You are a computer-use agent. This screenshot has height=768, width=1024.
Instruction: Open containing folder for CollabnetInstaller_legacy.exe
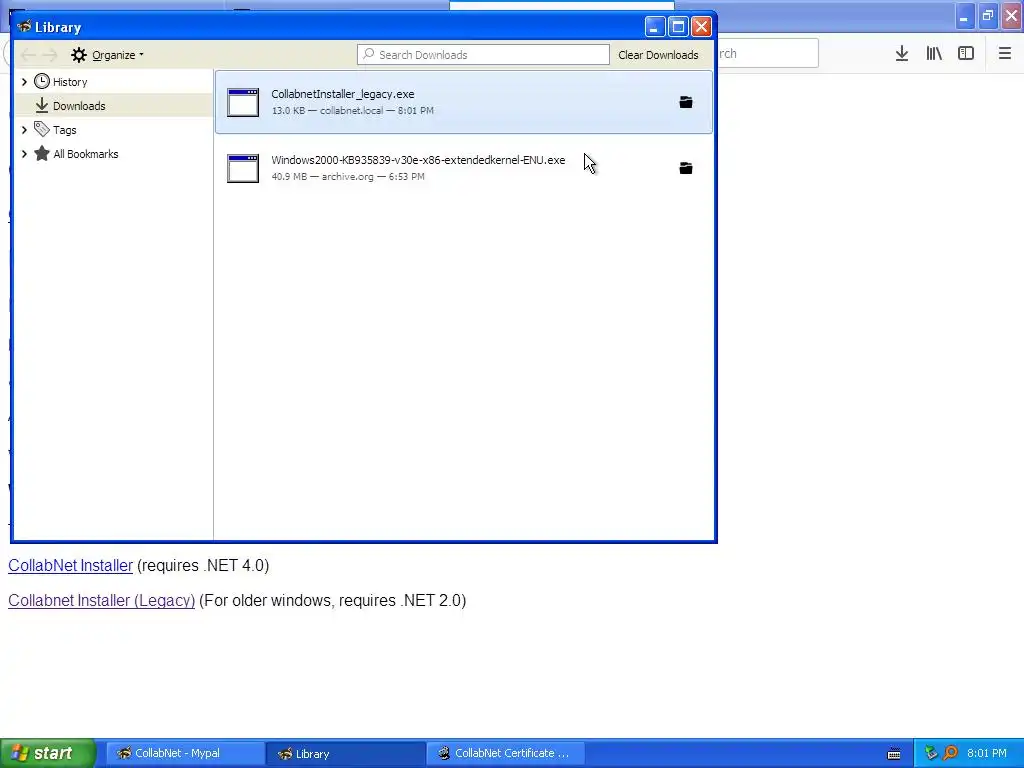click(x=686, y=103)
